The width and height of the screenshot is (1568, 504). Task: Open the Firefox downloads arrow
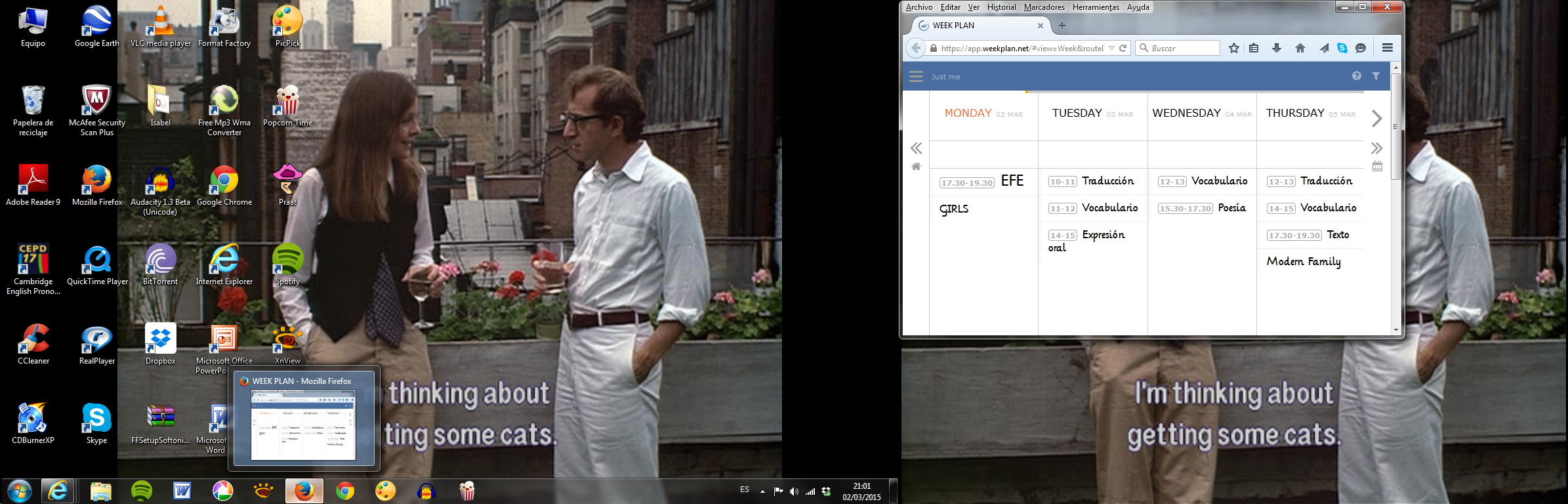point(1277,48)
